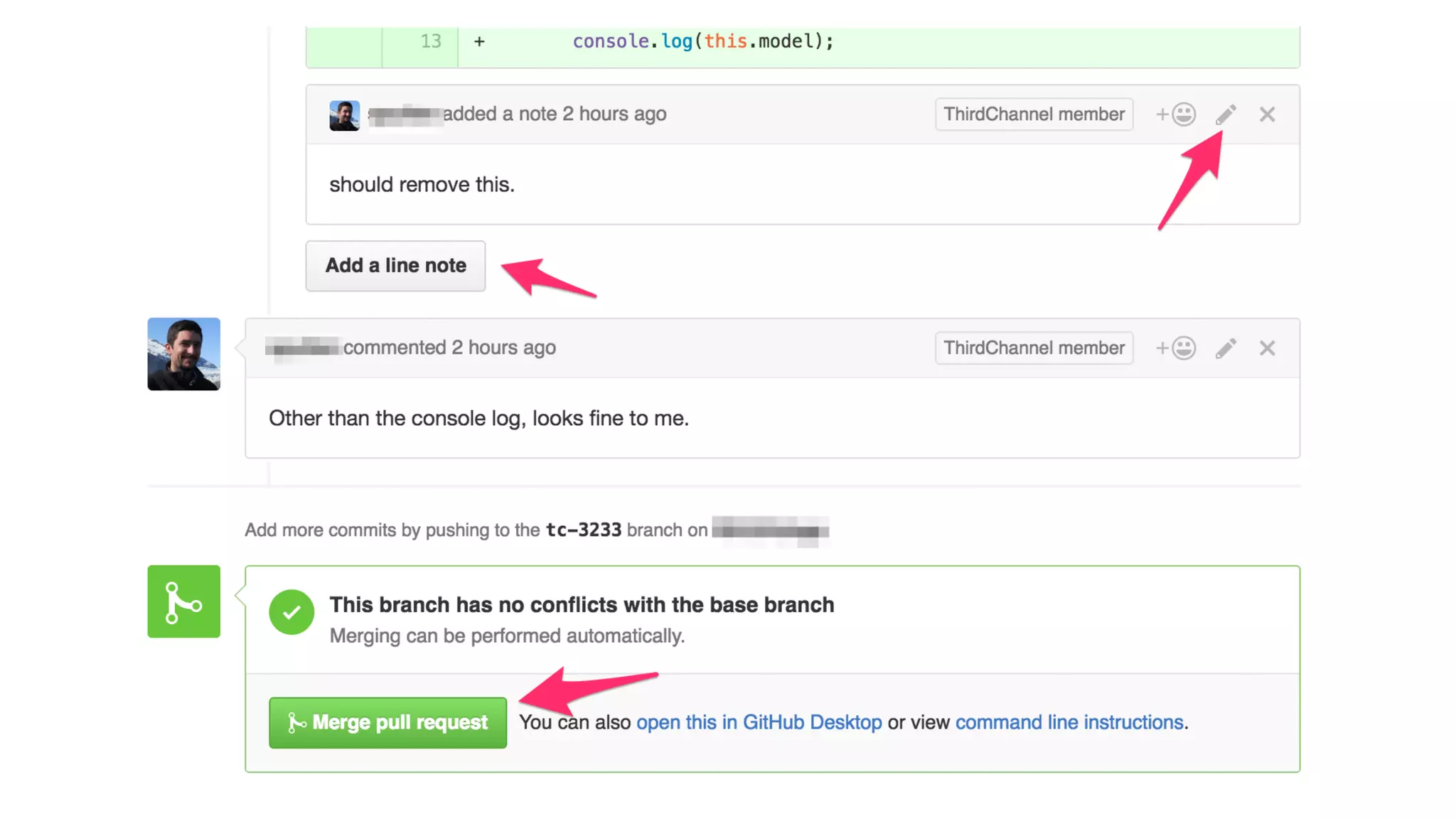This screenshot has width=1456, height=819.
Task: Click the small avatar on line note
Action: coord(344,115)
